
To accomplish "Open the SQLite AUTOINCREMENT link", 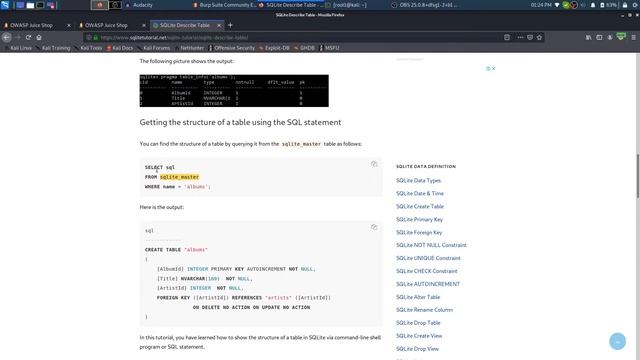I will click(428, 284).
